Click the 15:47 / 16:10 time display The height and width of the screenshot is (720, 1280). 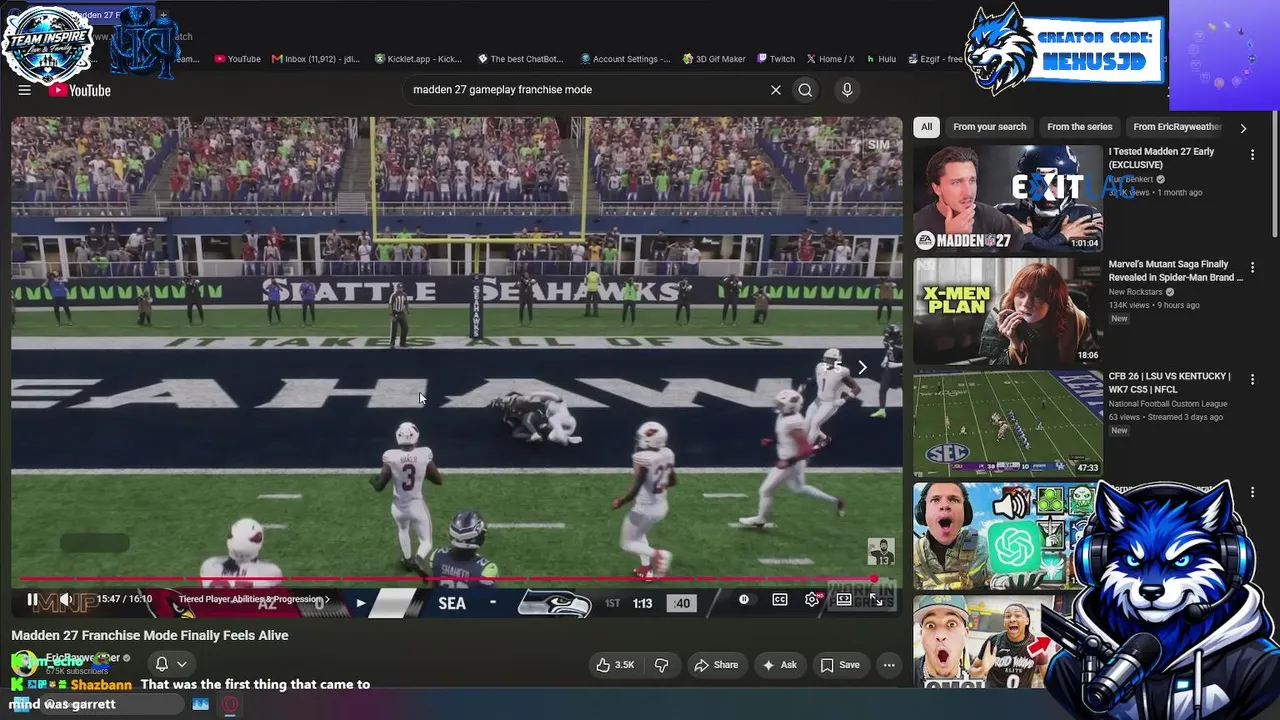coord(124,600)
